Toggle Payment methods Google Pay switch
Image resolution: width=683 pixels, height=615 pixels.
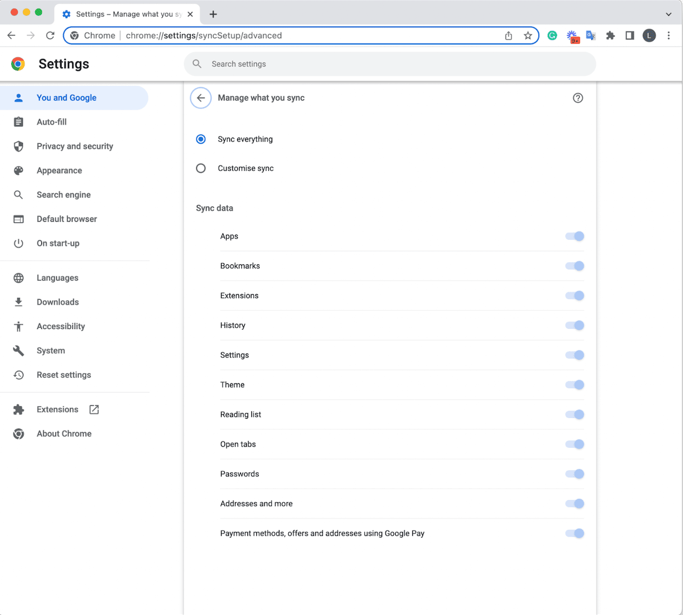(575, 533)
